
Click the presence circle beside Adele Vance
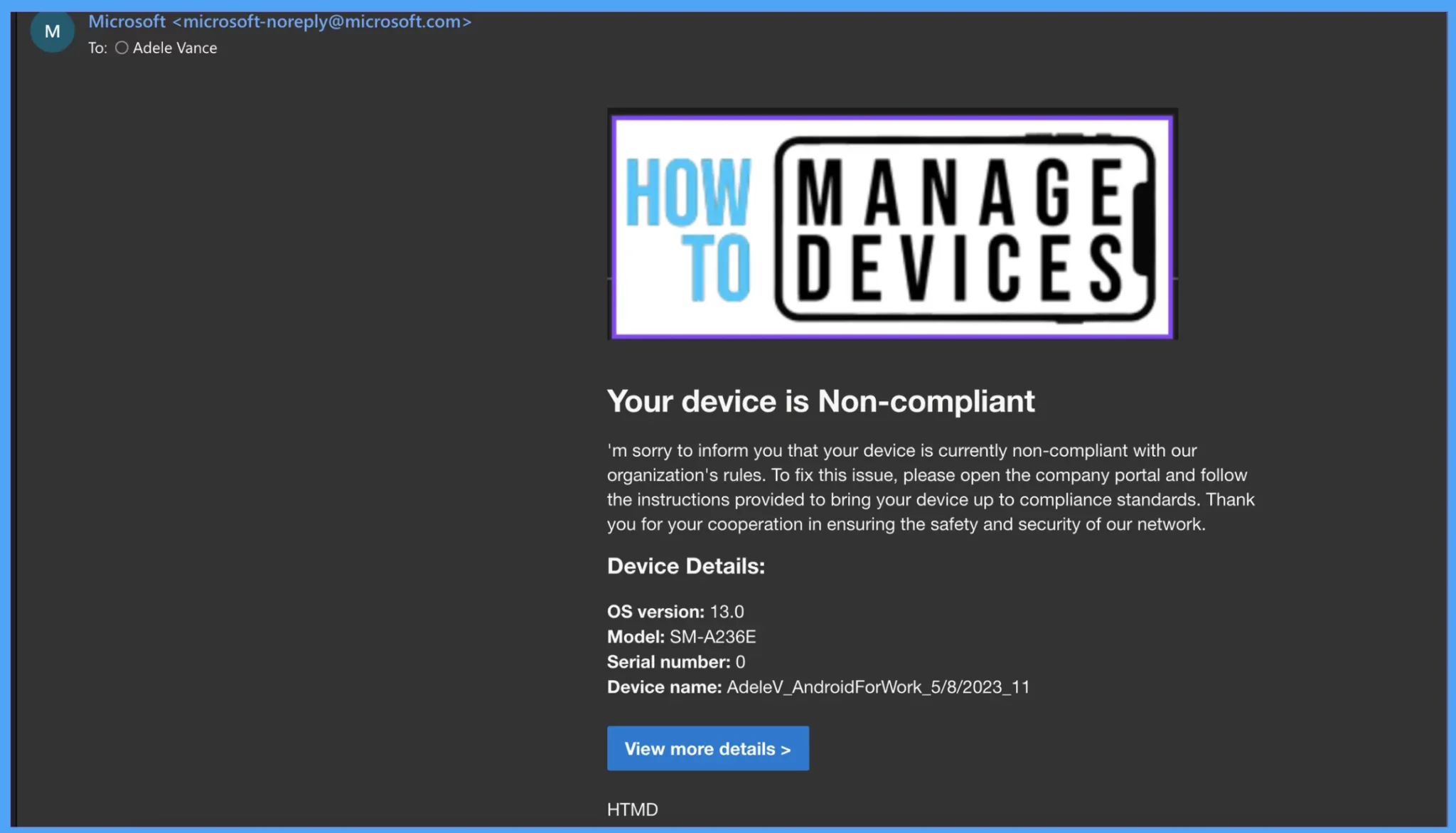click(x=122, y=48)
